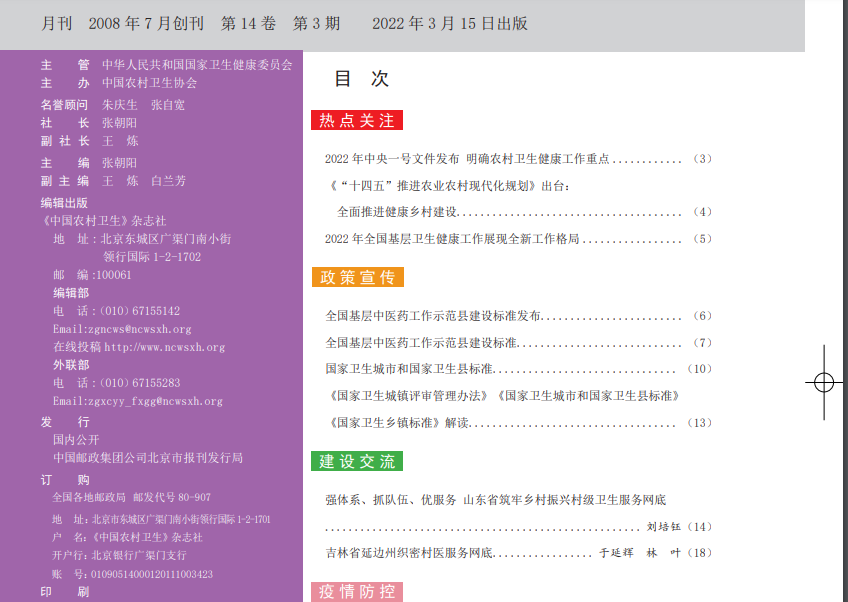This screenshot has height=602, width=848.
Task: Click the 印刷 heading
Action: (65, 592)
